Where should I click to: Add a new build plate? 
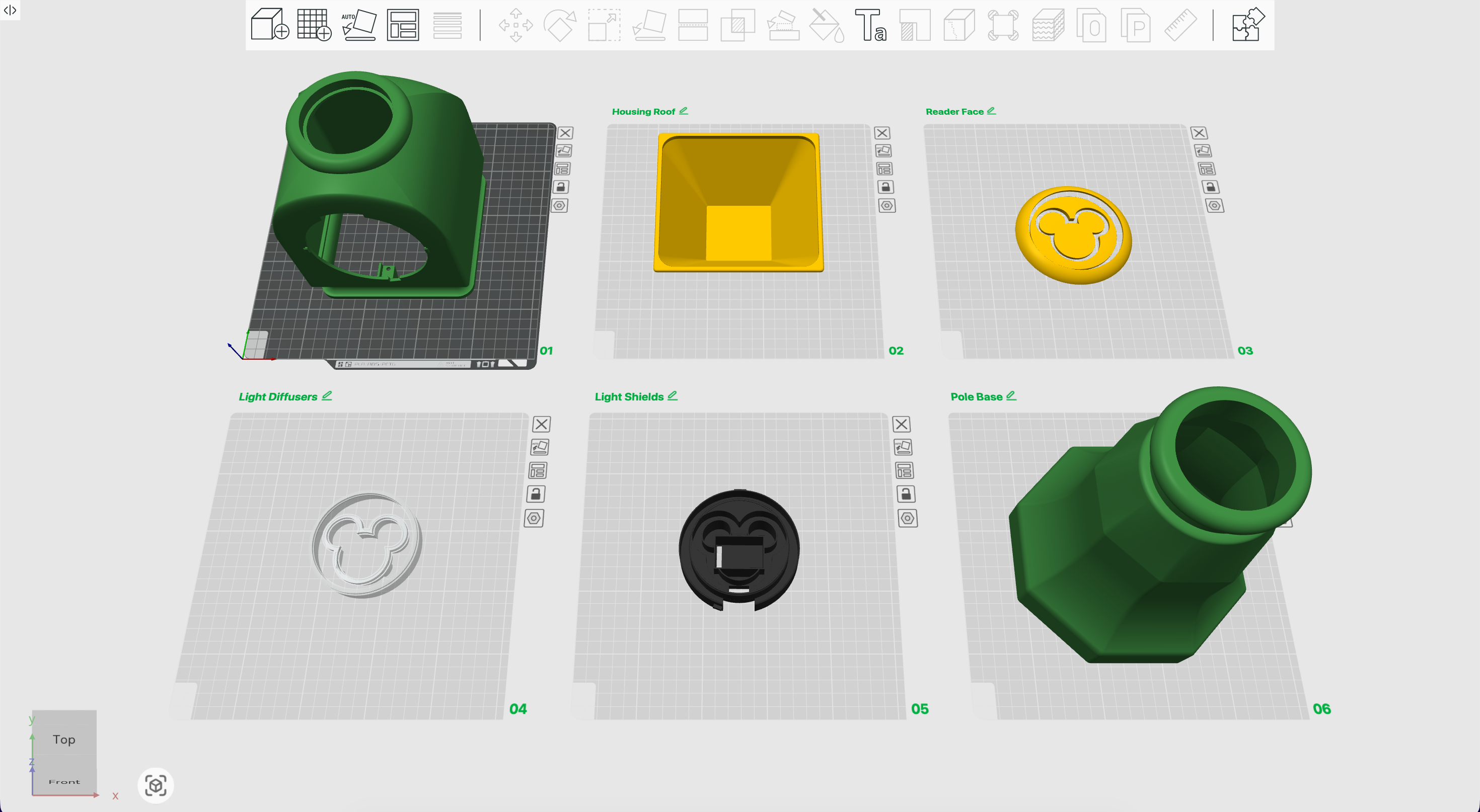314,25
